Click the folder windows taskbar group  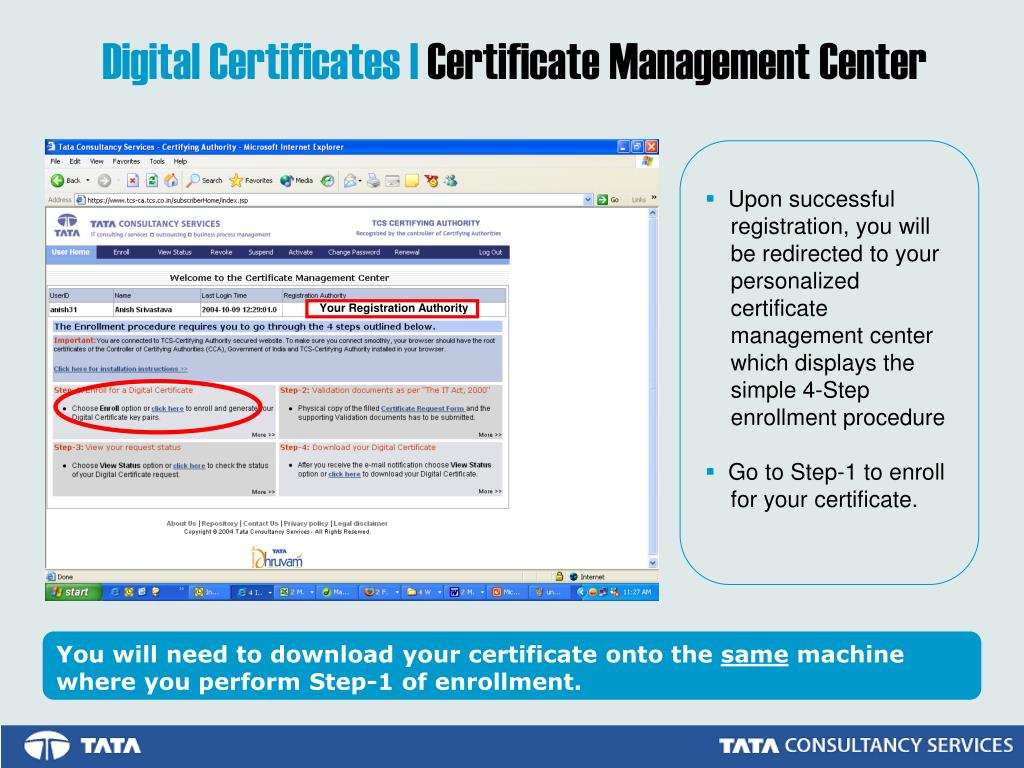tap(424, 592)
